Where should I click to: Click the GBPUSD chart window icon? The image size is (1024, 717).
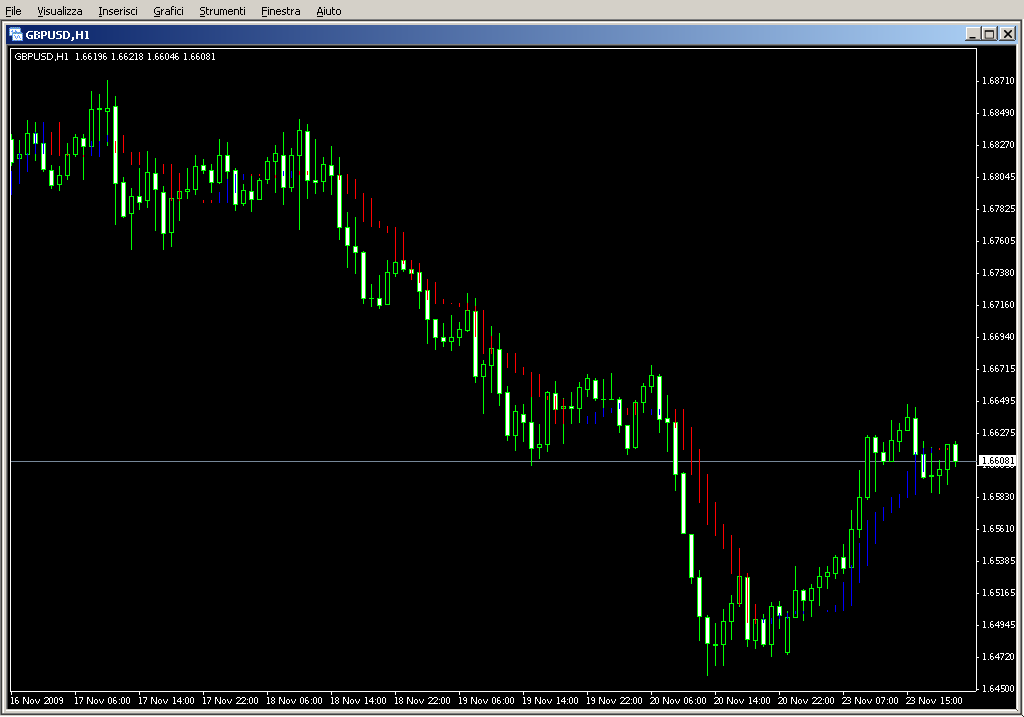tap(15, 33)
